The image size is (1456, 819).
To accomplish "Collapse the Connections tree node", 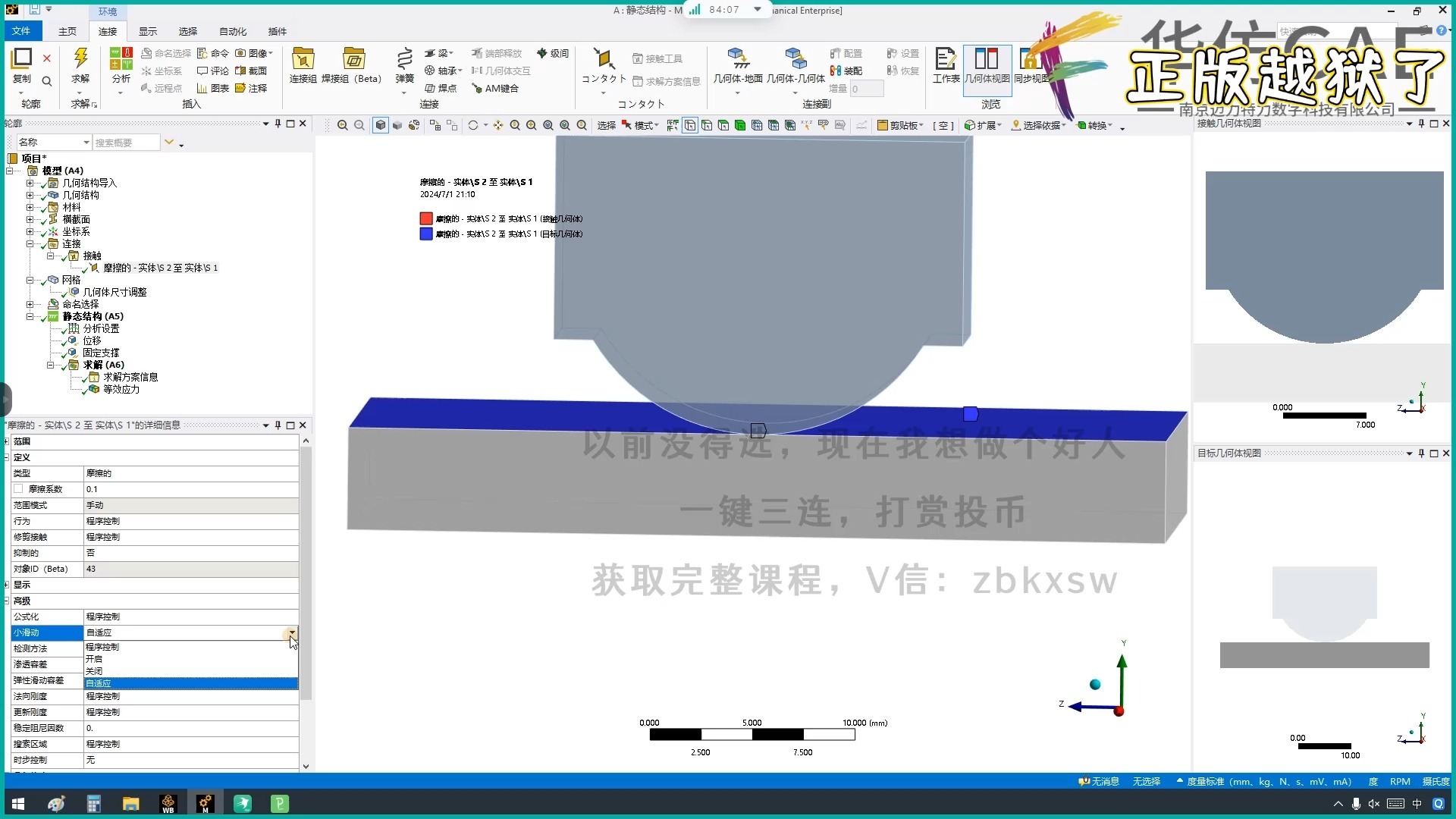I will (x=30, y=243).
